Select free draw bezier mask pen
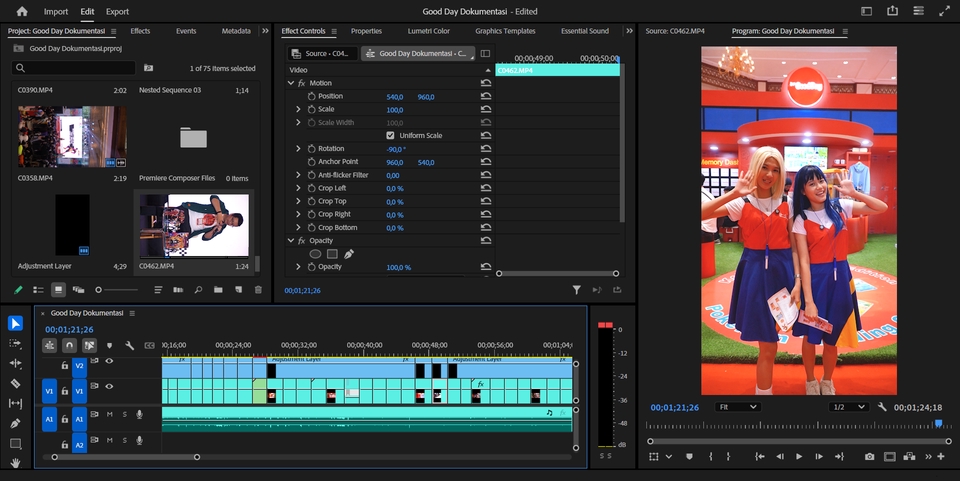 click(349, 254)
